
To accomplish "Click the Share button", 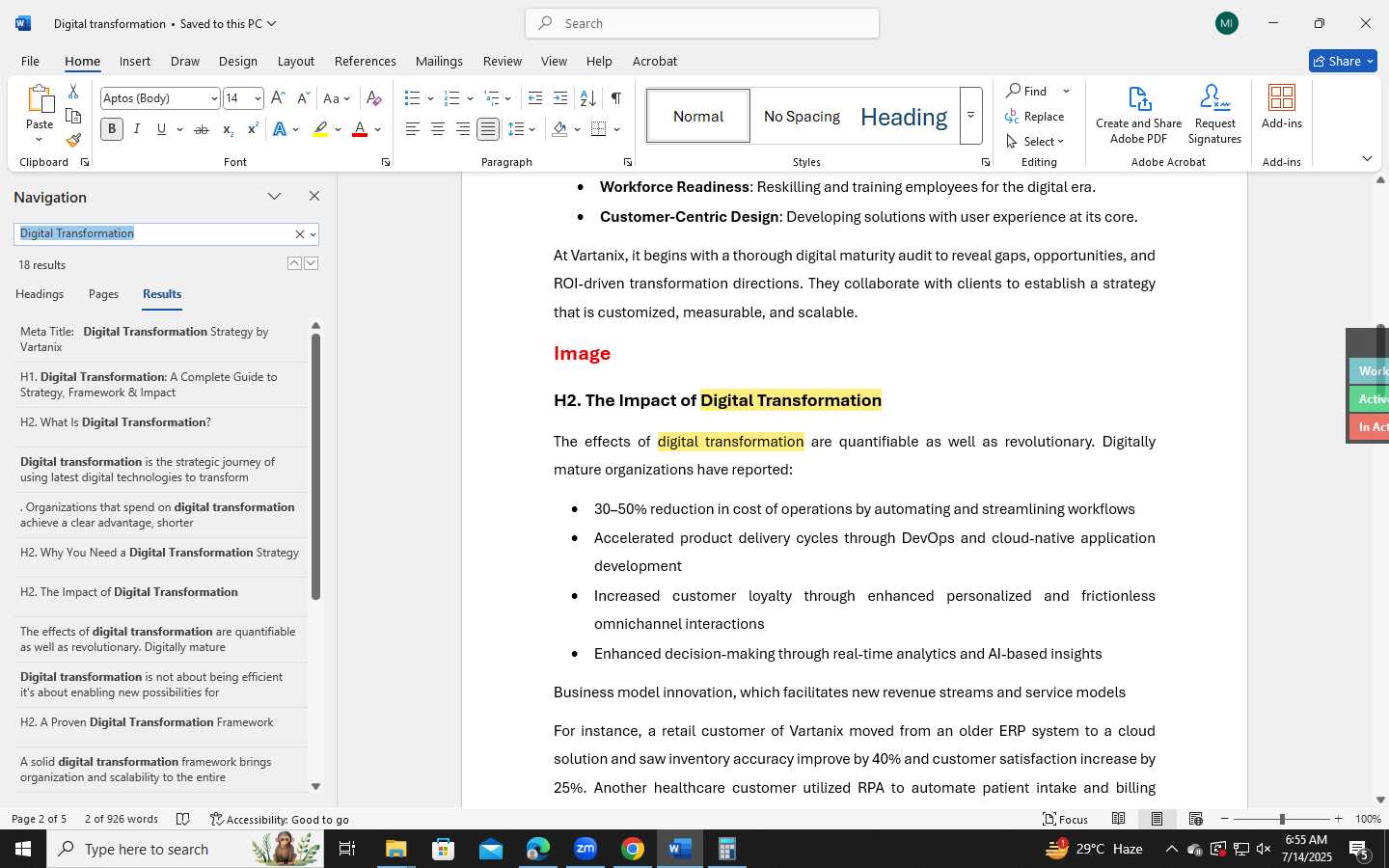I will click(x=1343, y=61).
